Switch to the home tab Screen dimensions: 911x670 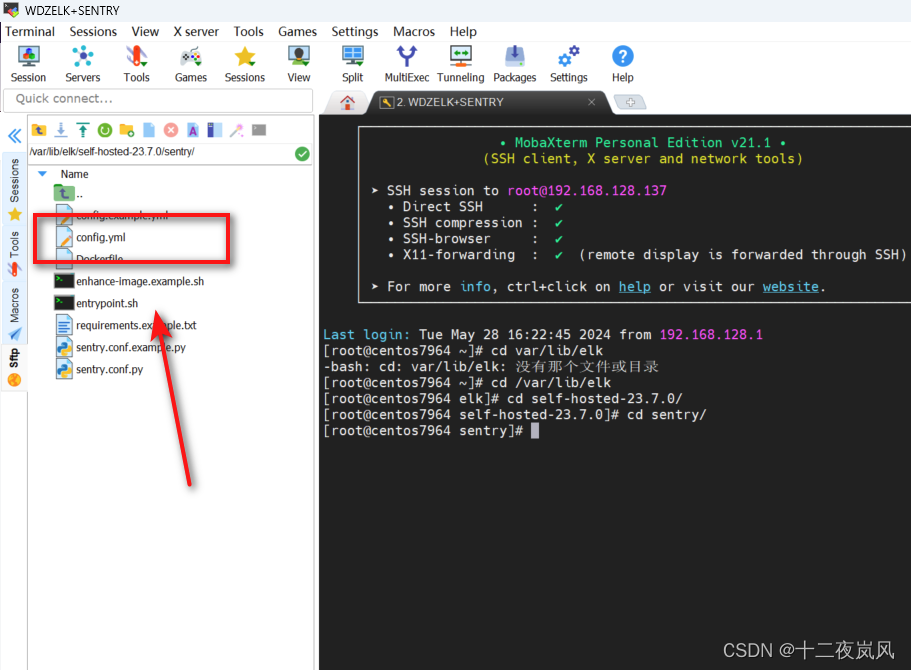347,102
